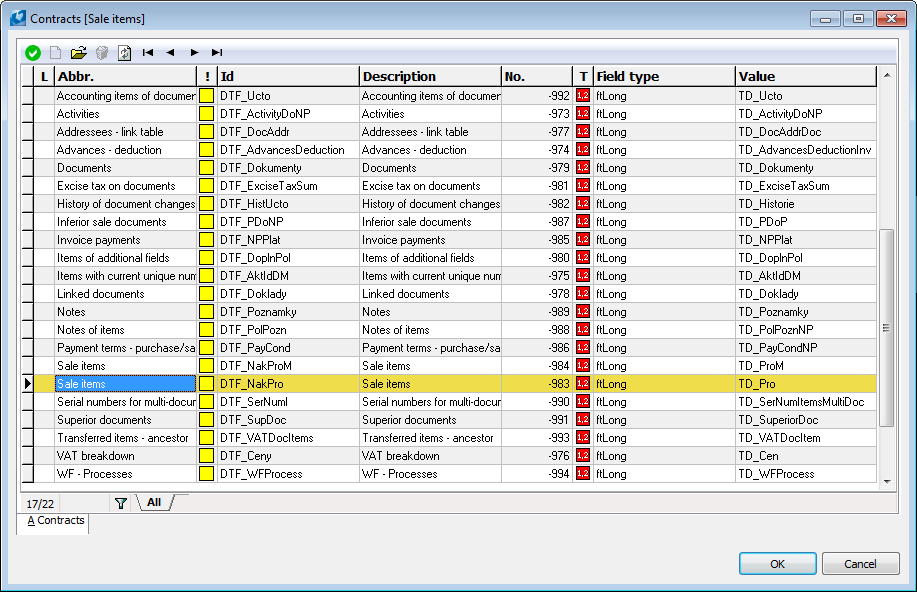
Task: Select Inferior sale documents description cell
Action: pos(430,222)
